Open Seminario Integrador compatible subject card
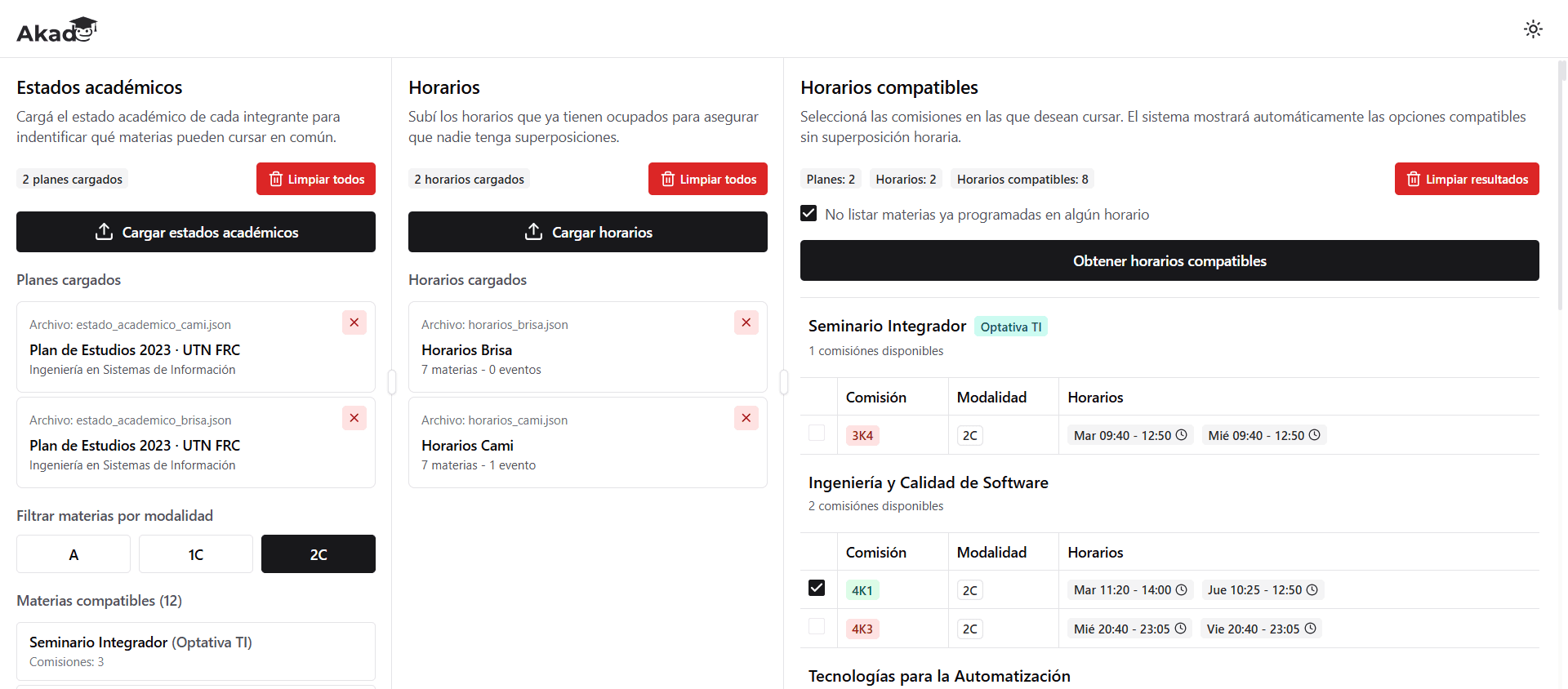This screenshot has height=689, width=1568. (196, 651)
